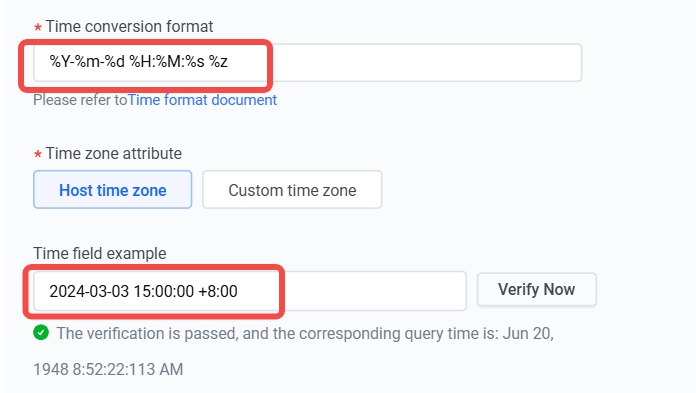696x393 pixels.
Task: Click the 1948 8:52:22:113 AM query time text
Action: (108, 369)
